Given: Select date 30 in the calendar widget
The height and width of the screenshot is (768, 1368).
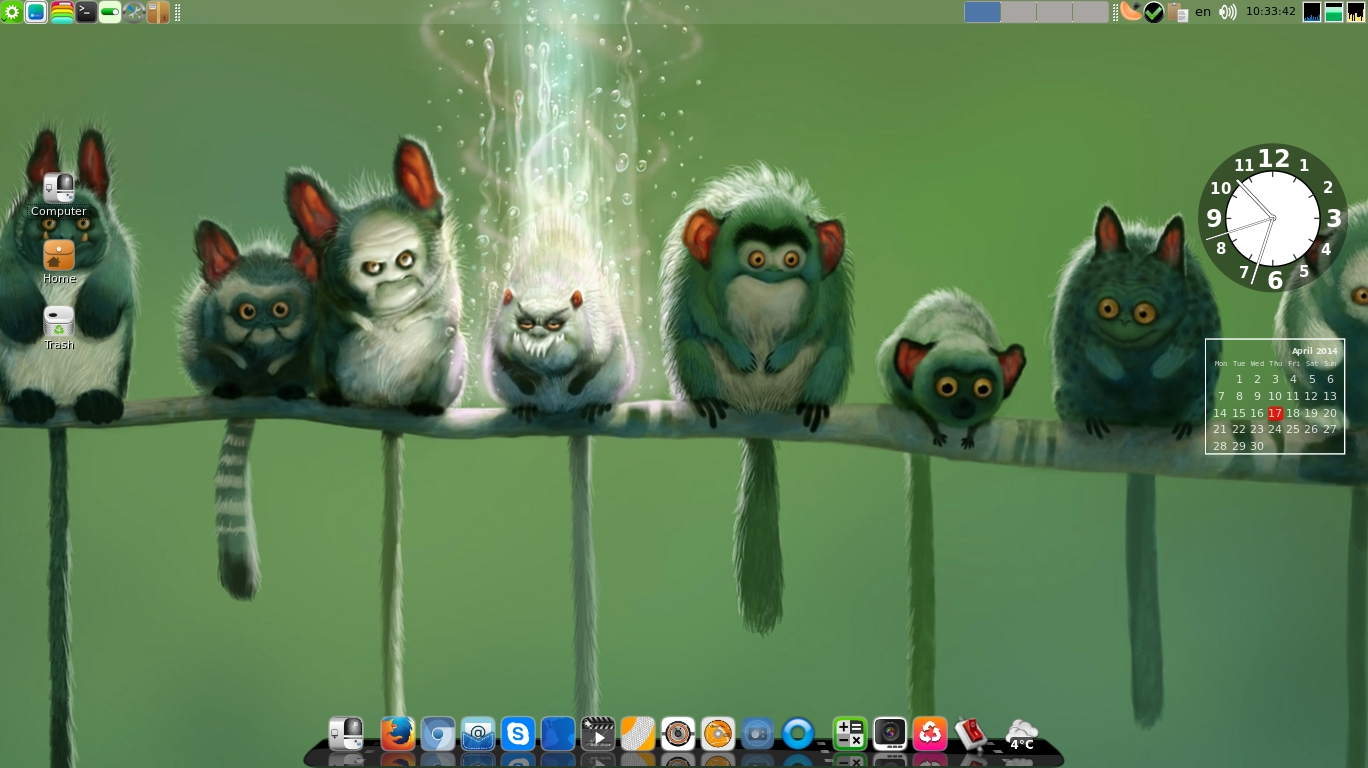Looking at the screenshot, I should [x=1257, y=446].
